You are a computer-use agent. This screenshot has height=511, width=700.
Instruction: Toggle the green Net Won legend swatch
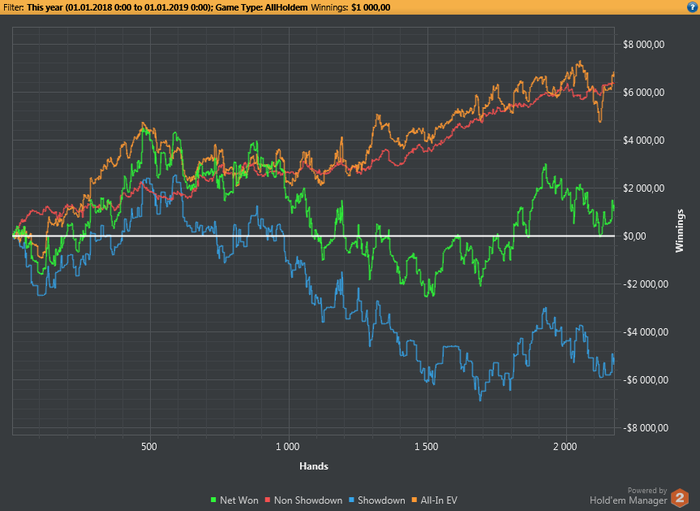pos(213,500)
